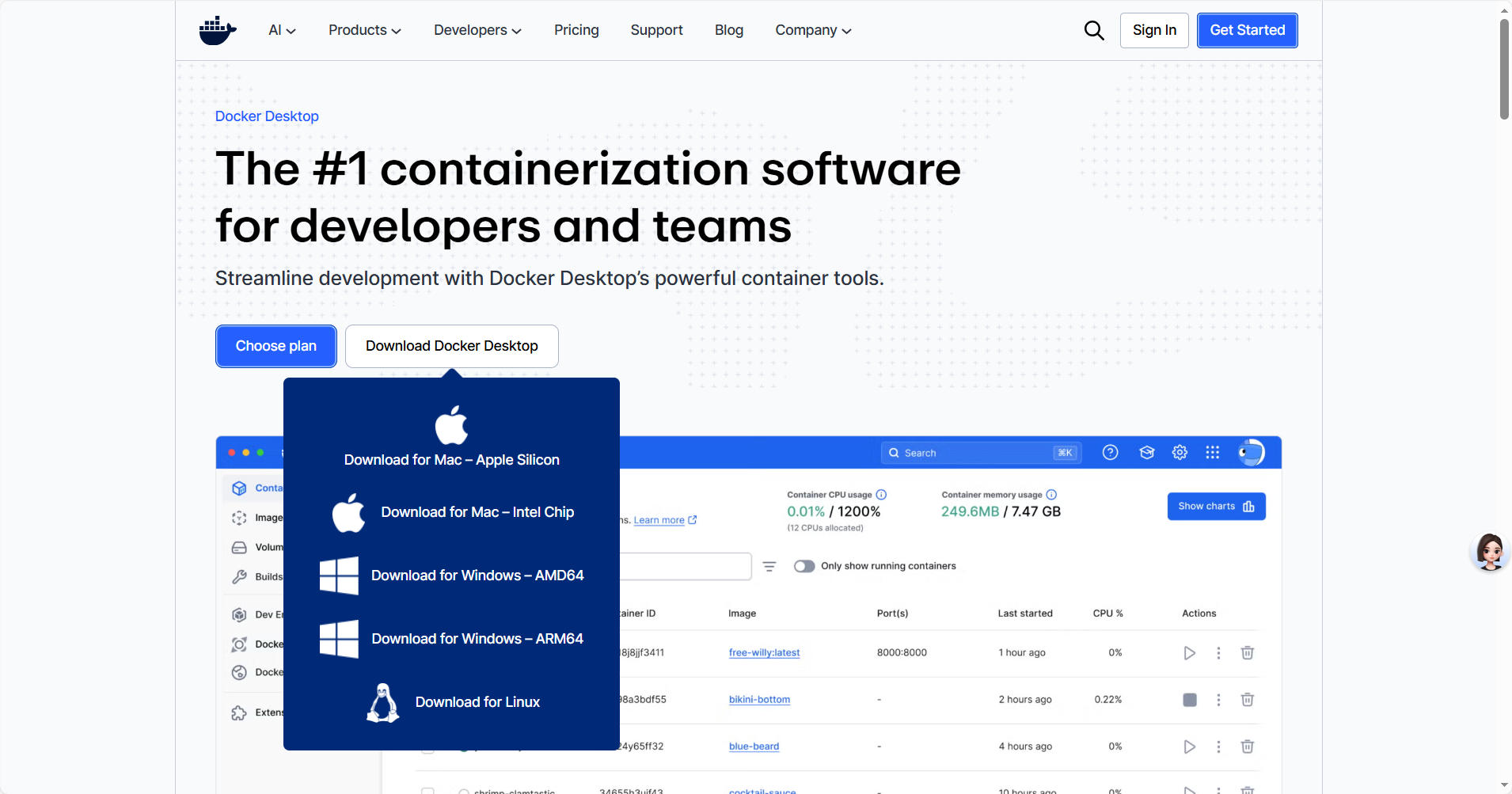Select Download for Windows – ARM64
The width and height of the screenshot is (1512, 794).
(477, 639)
